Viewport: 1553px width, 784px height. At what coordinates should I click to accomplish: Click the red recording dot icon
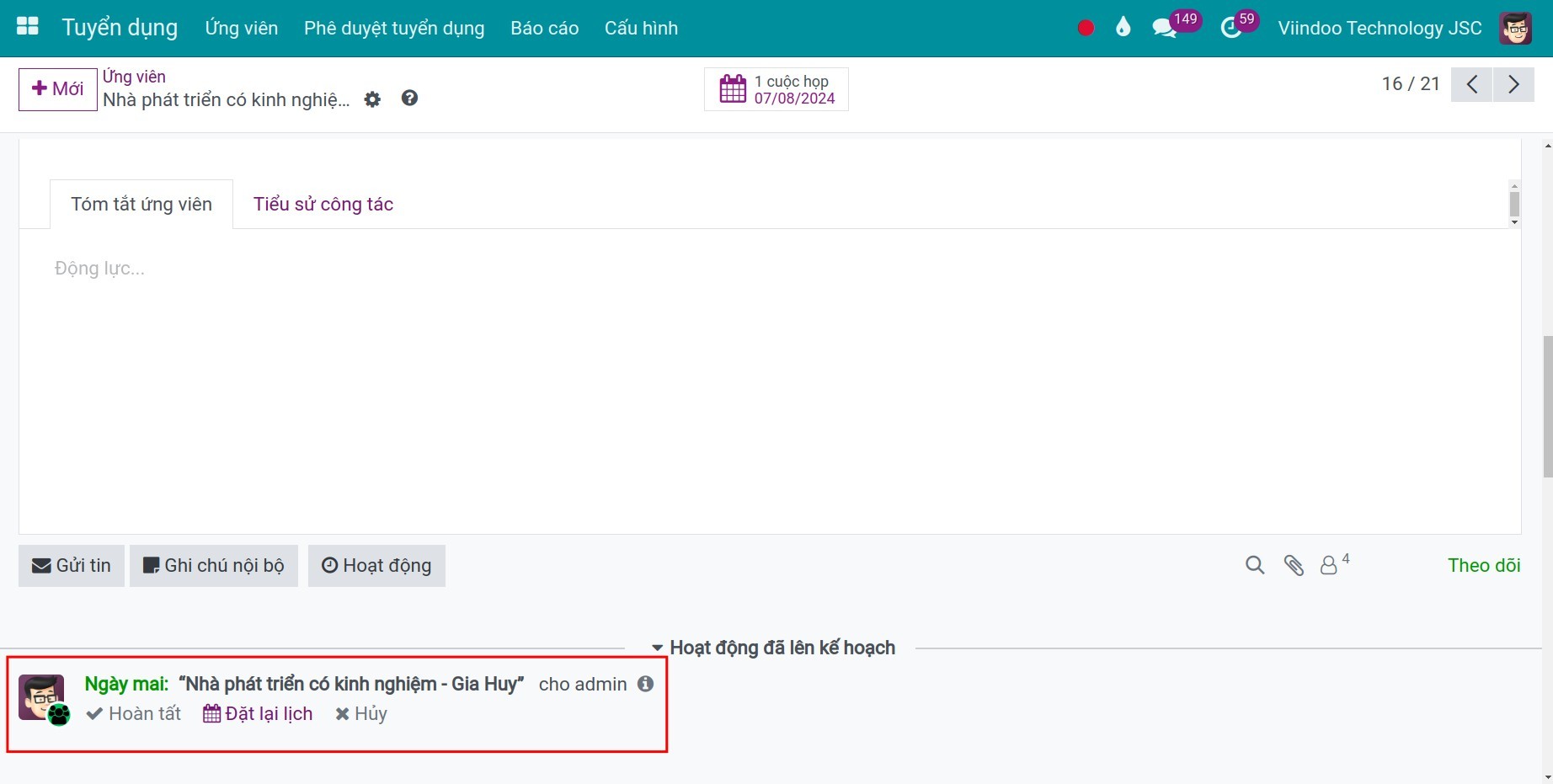click(1086, 28)
